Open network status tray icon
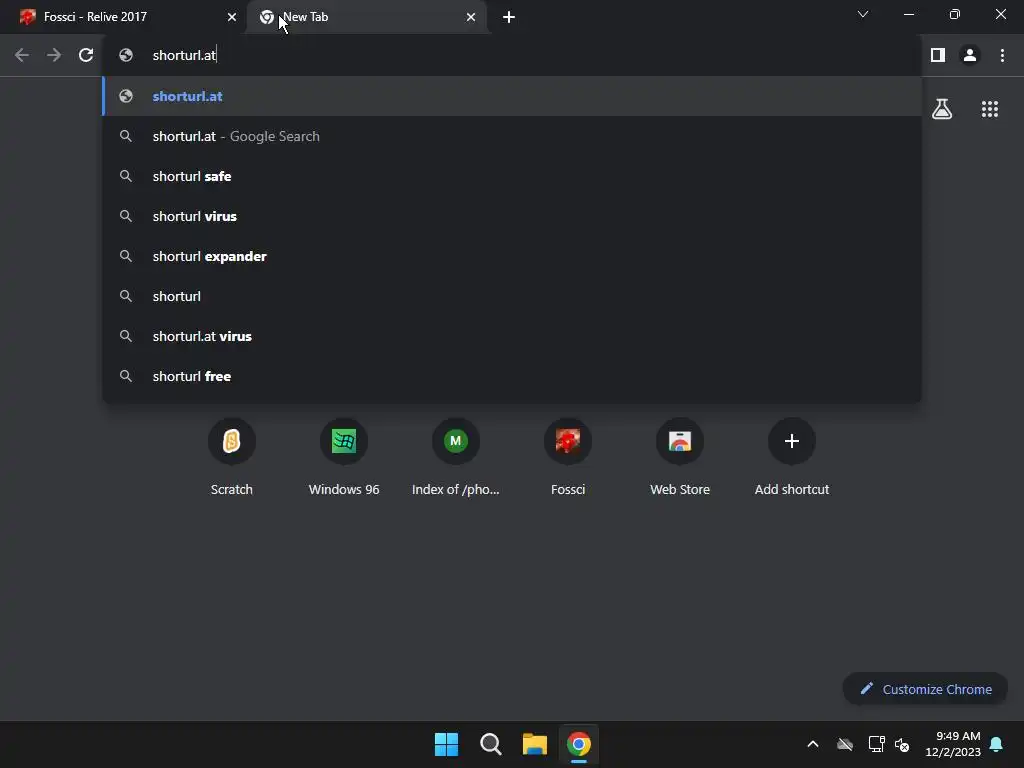The width and height of the screenshot is (1024, 768). 876,744
